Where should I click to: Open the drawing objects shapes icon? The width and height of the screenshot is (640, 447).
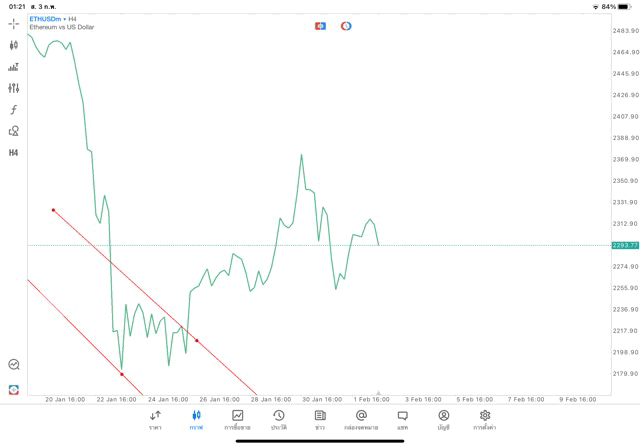[x=14, y=131]
